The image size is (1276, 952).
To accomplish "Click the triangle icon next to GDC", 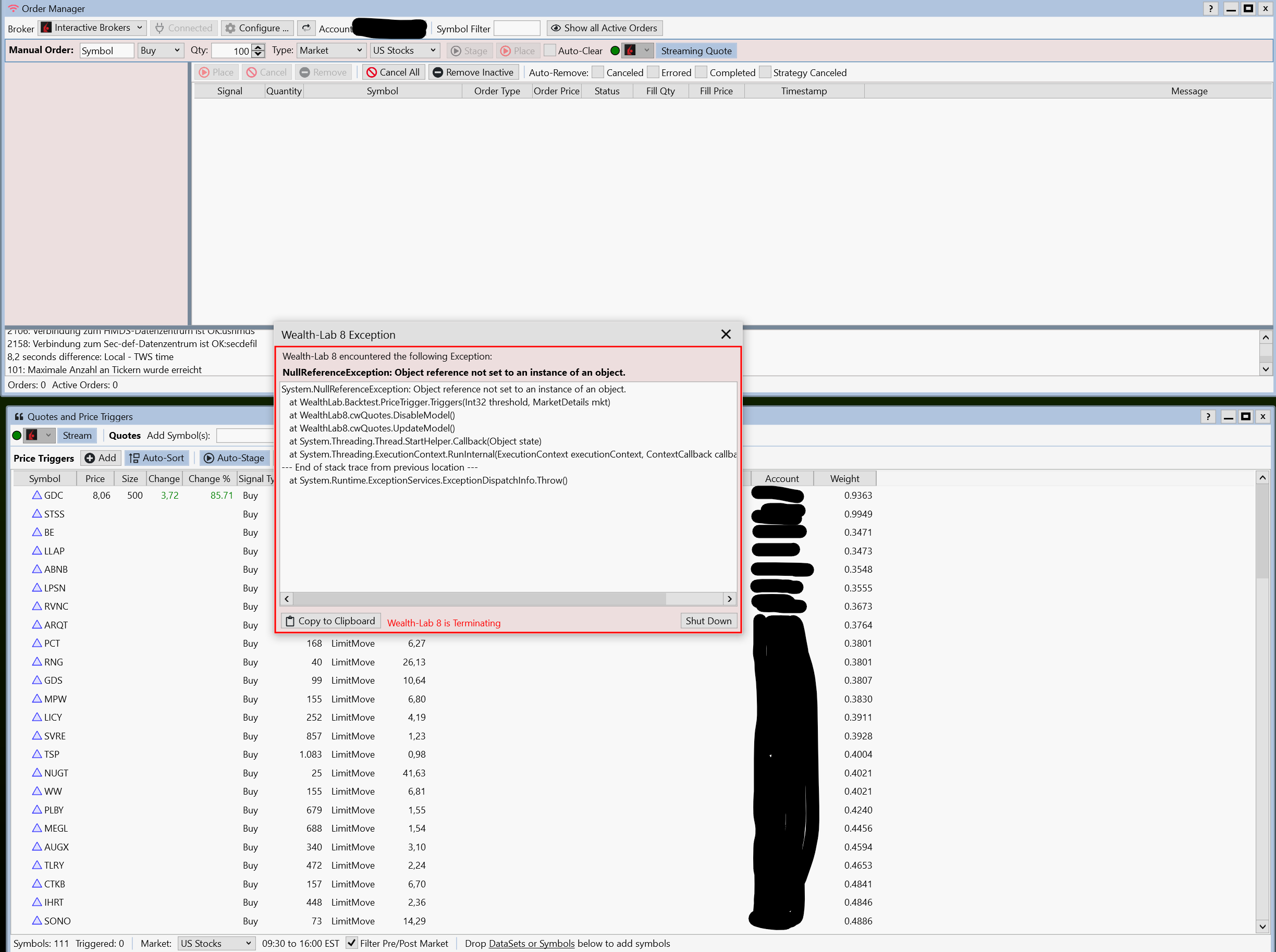I will 37,495.
